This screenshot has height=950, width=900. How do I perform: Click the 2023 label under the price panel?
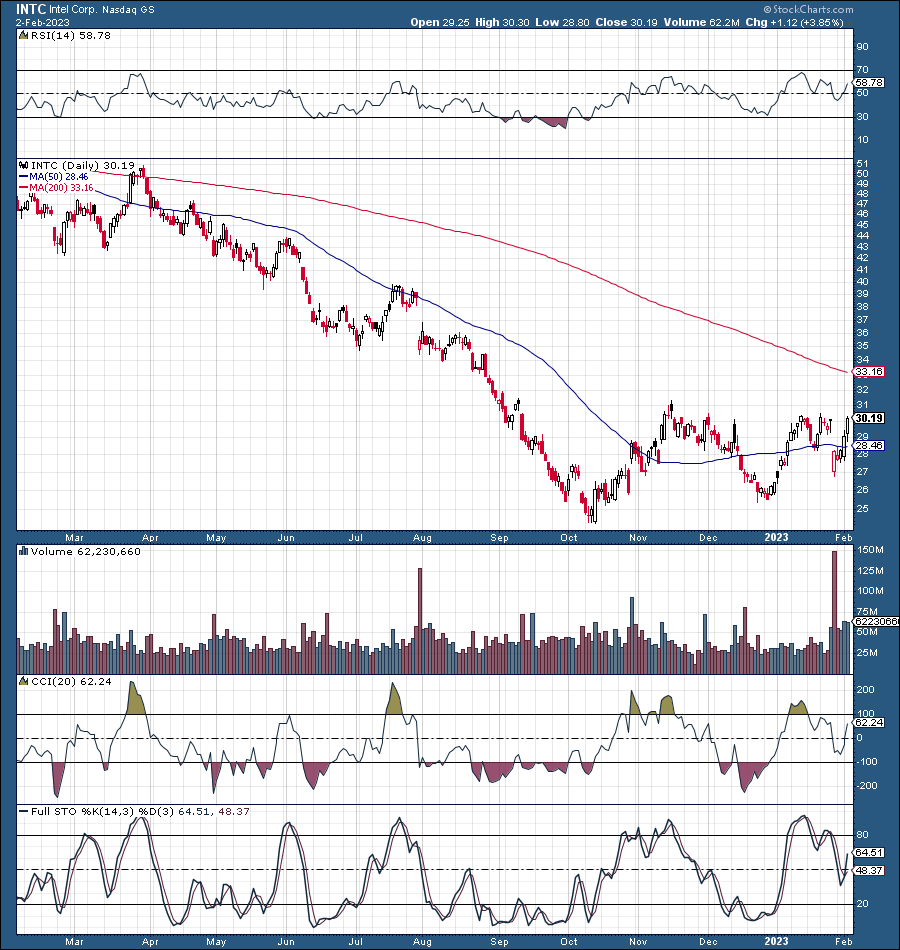tap(776, 537)
